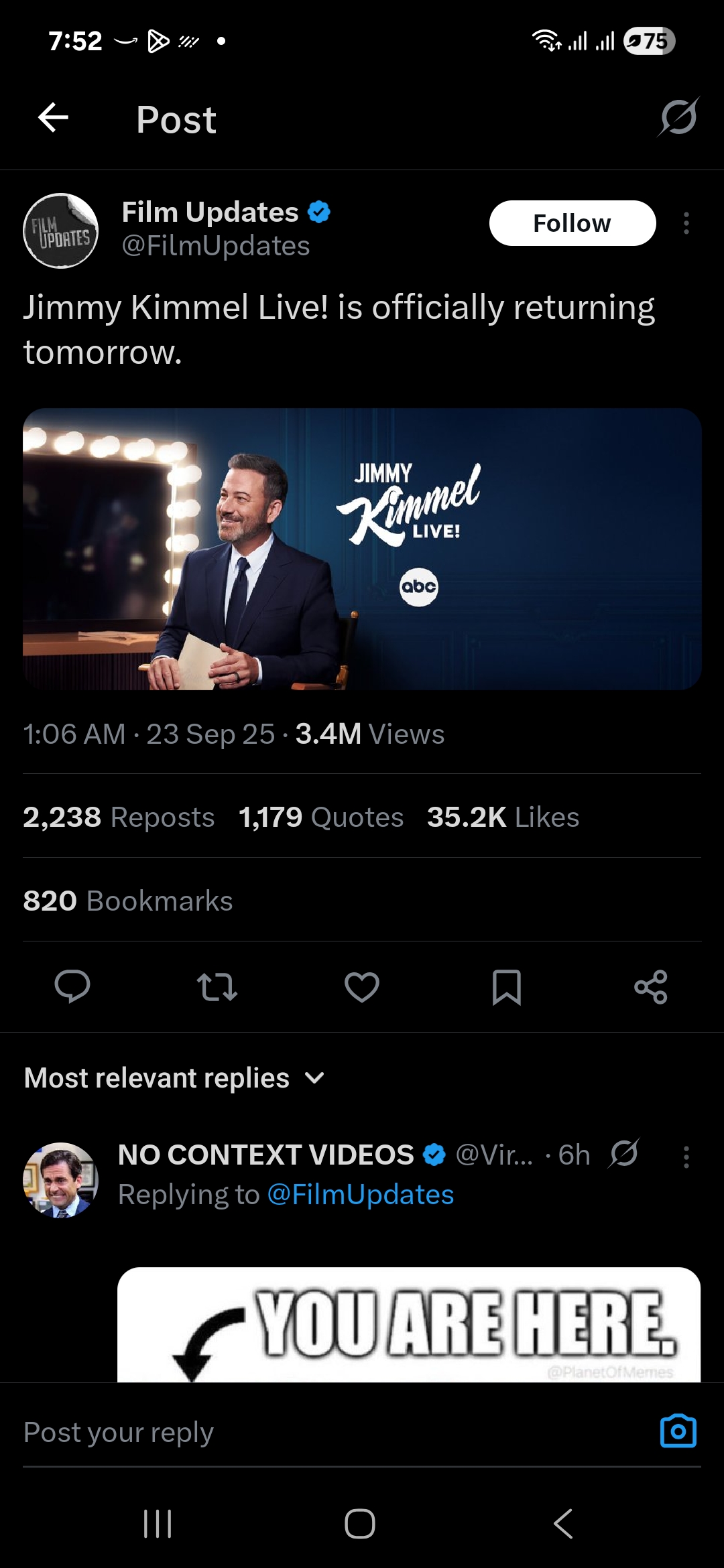Screen dimensions: 724x1568
Task: Repost the Jimmy Kimmel post
Action: pyautogui.click(x=217, y=985)
